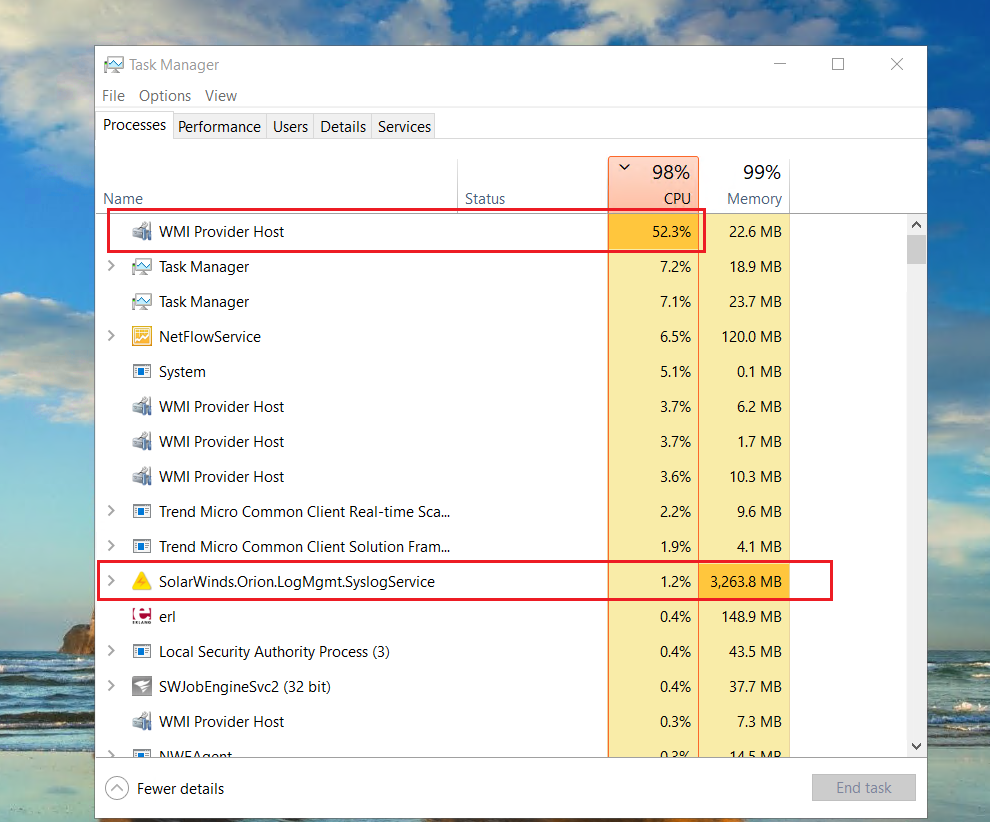Click the erl Erlang process icon
Screen dimensions: 990x822
pyautogui.click(x=141, y=616)
